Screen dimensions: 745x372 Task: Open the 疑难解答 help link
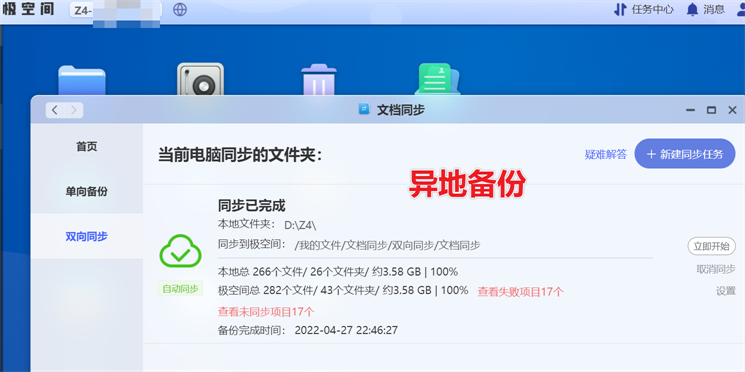[606, 154]
